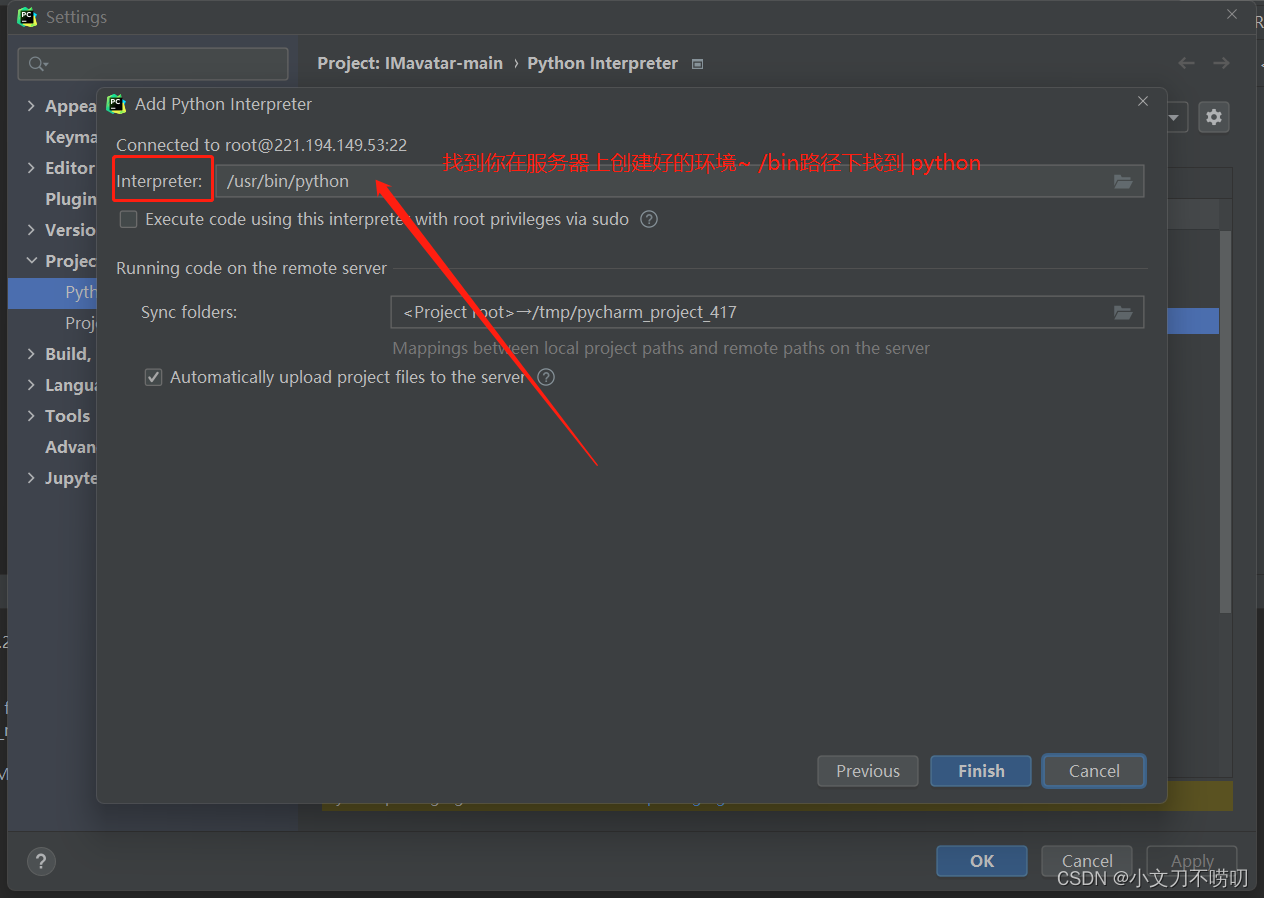Click the Mappings between local project paths hint
Viewport: 1264px width, 898px height.
(x=661, y=348)
